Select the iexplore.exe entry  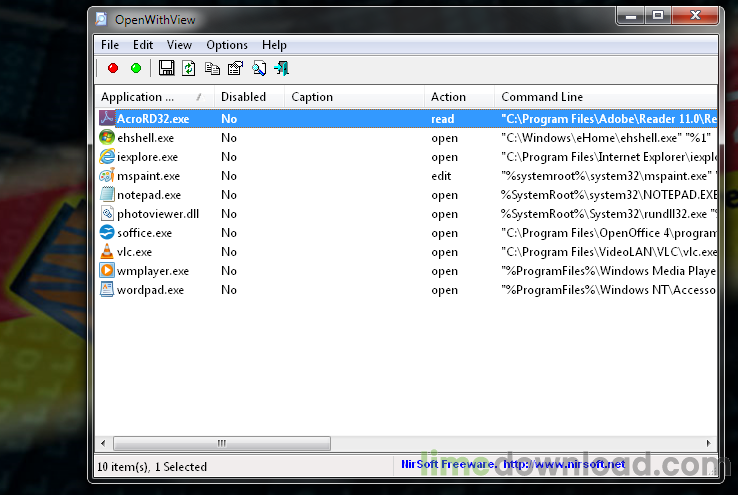coord(147,157)
